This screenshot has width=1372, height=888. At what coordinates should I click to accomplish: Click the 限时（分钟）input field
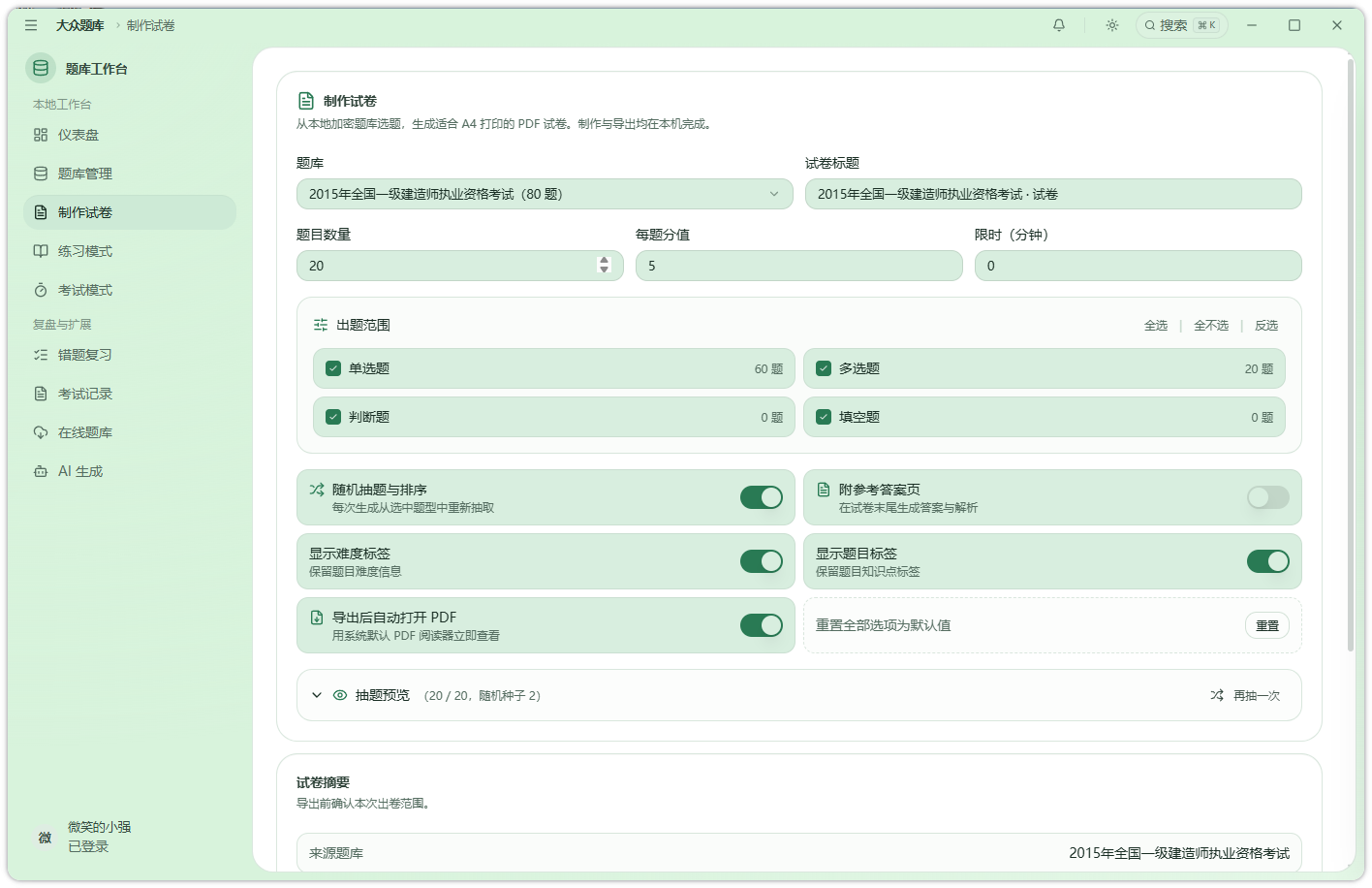[x=1138, y=266]
